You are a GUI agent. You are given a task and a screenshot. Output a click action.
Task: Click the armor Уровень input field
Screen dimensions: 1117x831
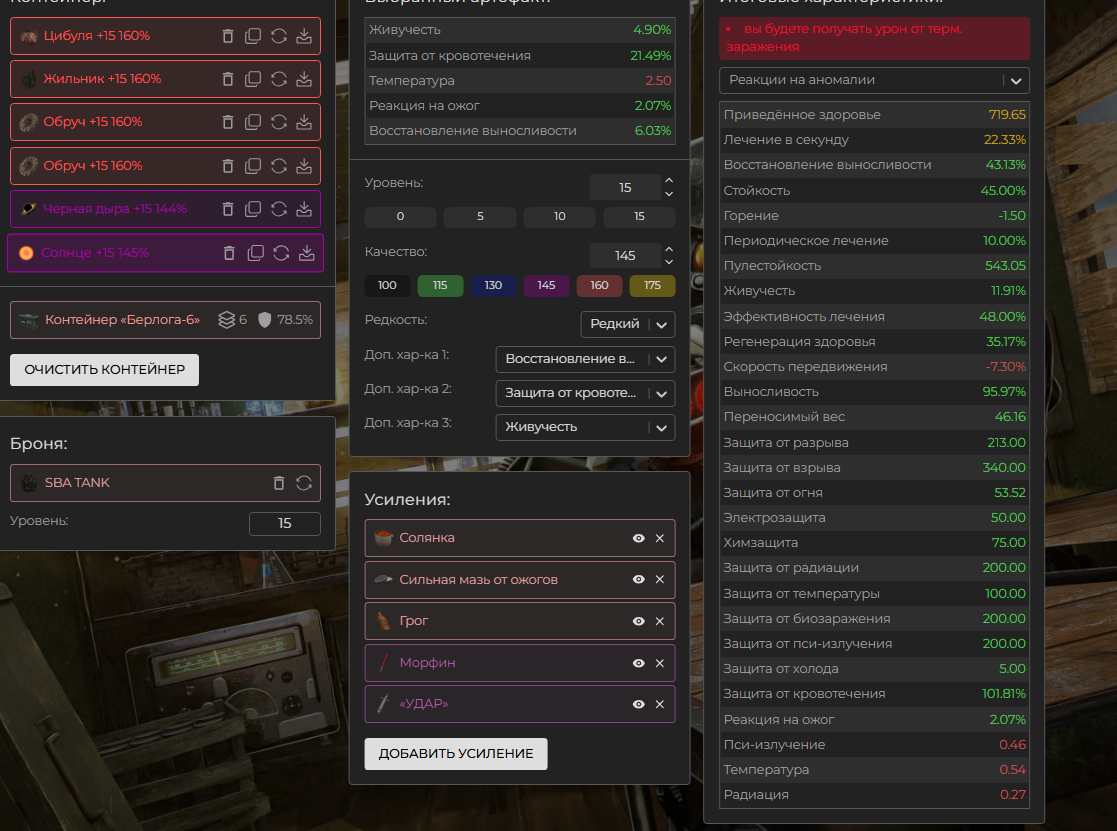pyautogui.click(x=284, y=523)
